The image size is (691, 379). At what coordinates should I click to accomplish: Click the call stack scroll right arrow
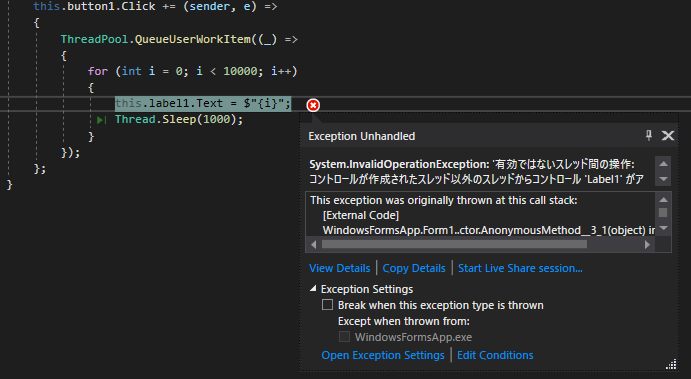coord(647,244)
